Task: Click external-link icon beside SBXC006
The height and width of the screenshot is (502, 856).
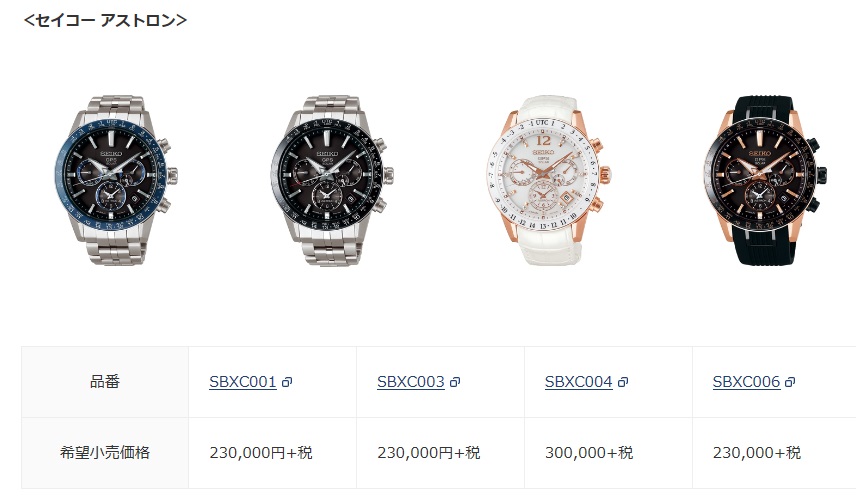Action: [790, 383]
